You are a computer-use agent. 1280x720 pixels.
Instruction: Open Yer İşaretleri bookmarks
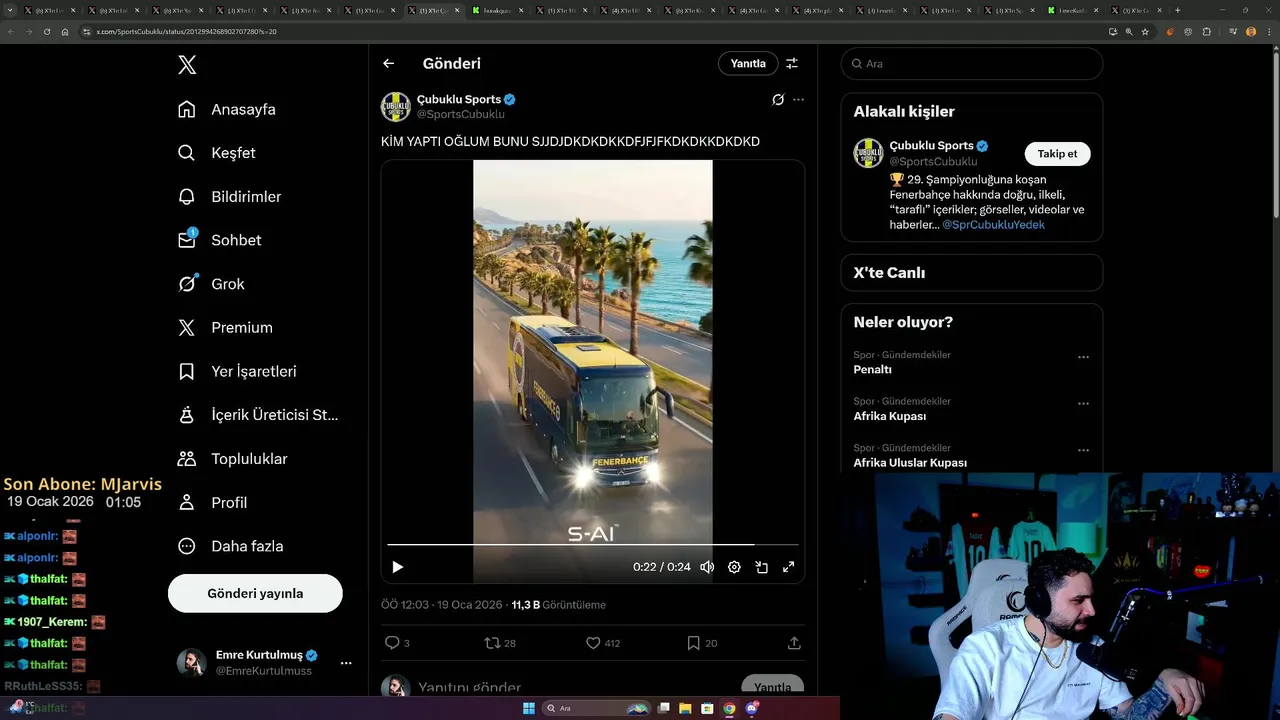coord(237,371)
